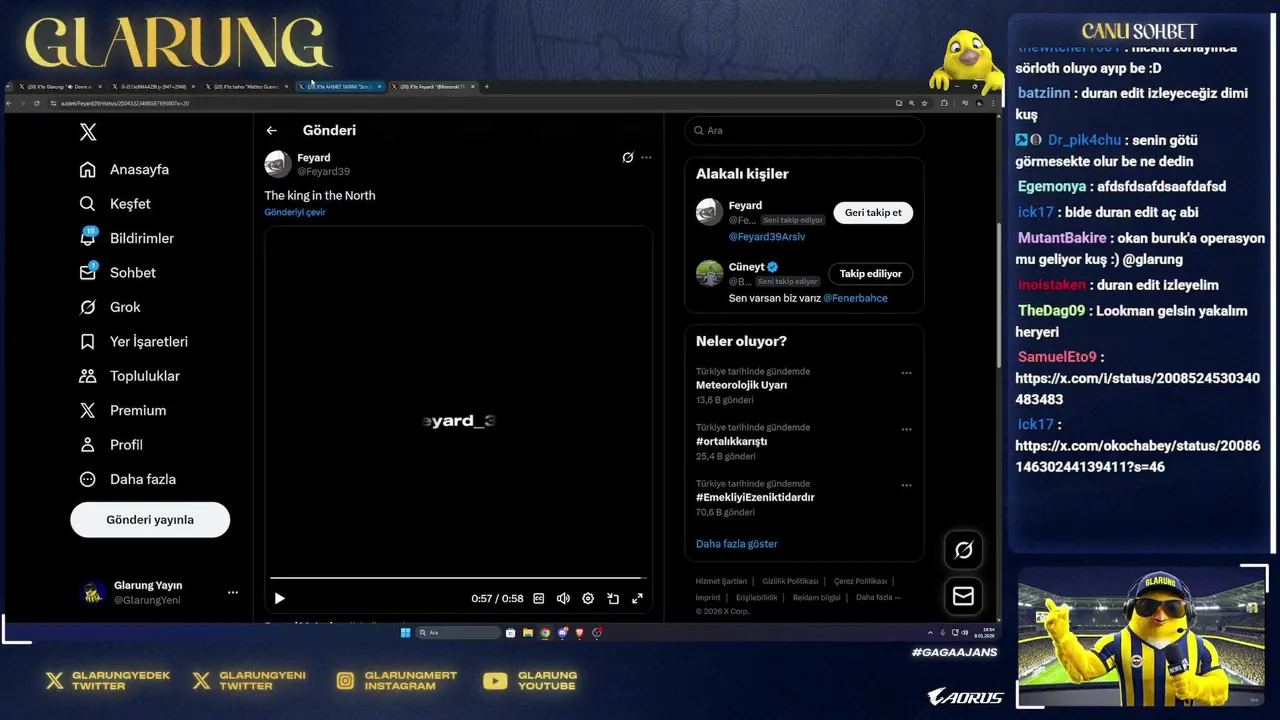Image resolution: width=1280 pixels, height=720 pixels.
Task: Open more options for #EmekliyiEzeniktidardır trend
Action: (906, 485)
